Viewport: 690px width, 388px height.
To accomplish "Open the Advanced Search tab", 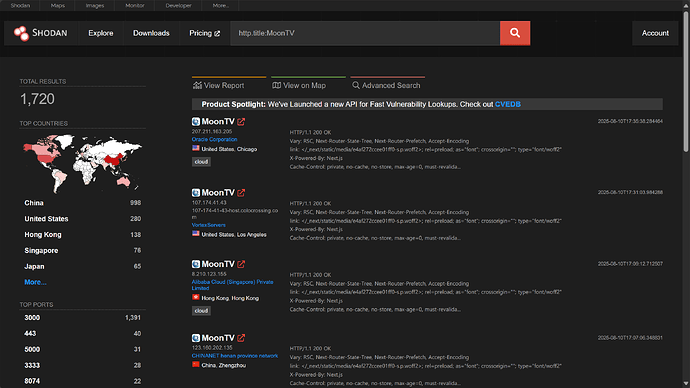I will [388, 85].
